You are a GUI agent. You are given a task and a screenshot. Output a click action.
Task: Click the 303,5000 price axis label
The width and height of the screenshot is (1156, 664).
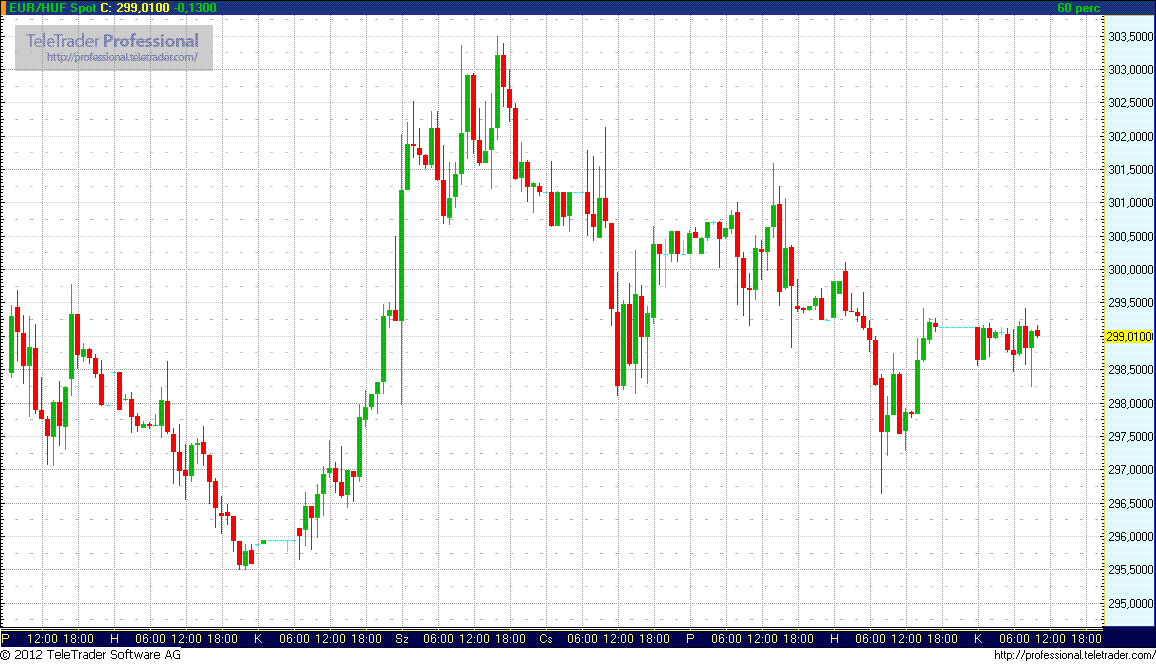click(1131, 36)
